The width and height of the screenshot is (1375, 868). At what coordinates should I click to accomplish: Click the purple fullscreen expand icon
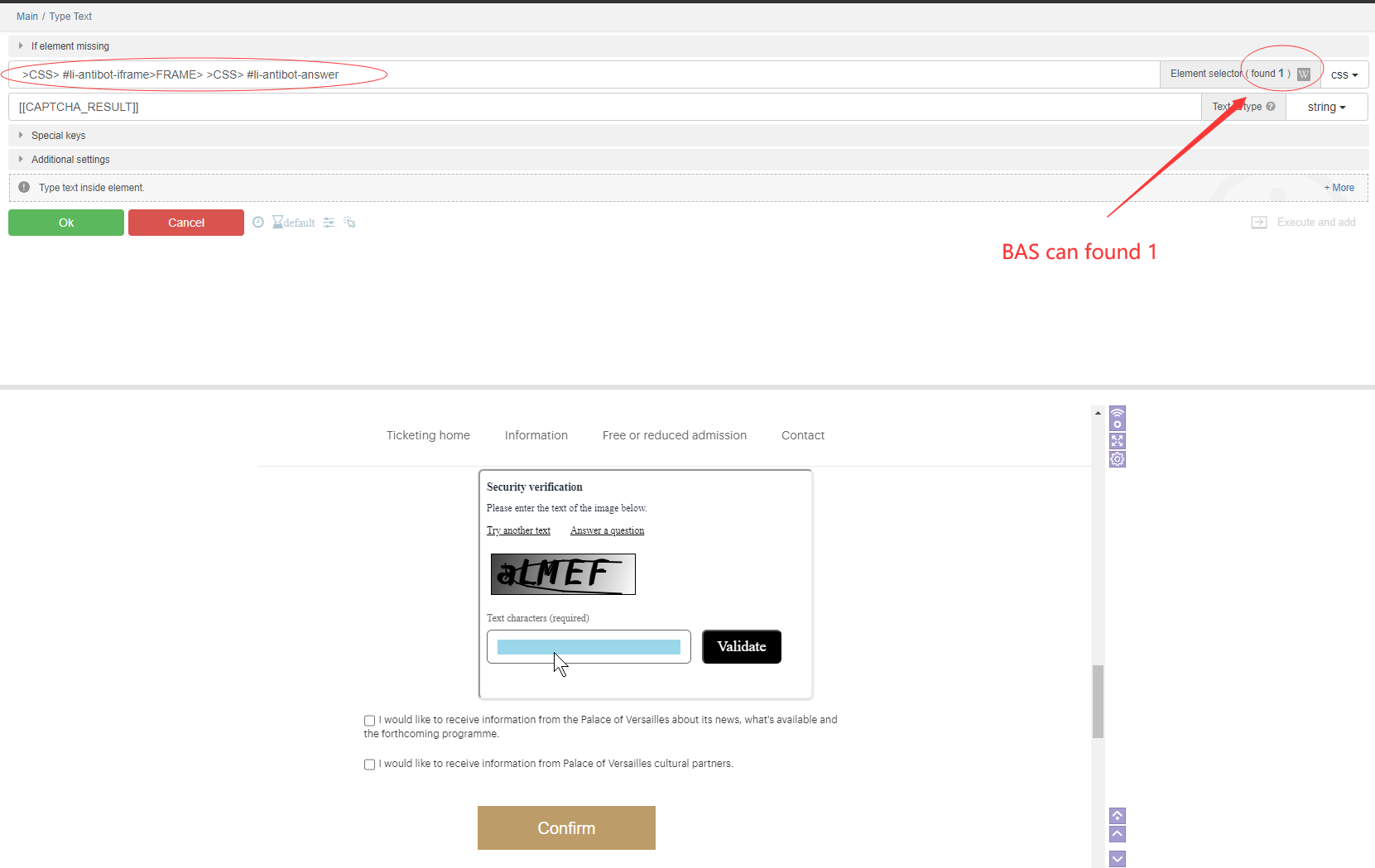point(1118,441)
